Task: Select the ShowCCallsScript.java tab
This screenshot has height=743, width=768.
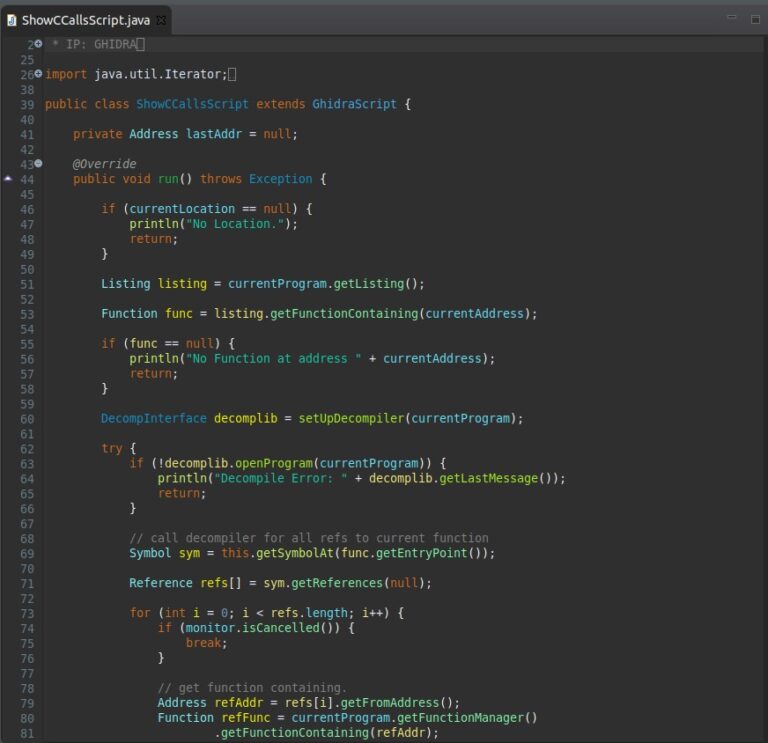Action: click(x=85, y=20)
